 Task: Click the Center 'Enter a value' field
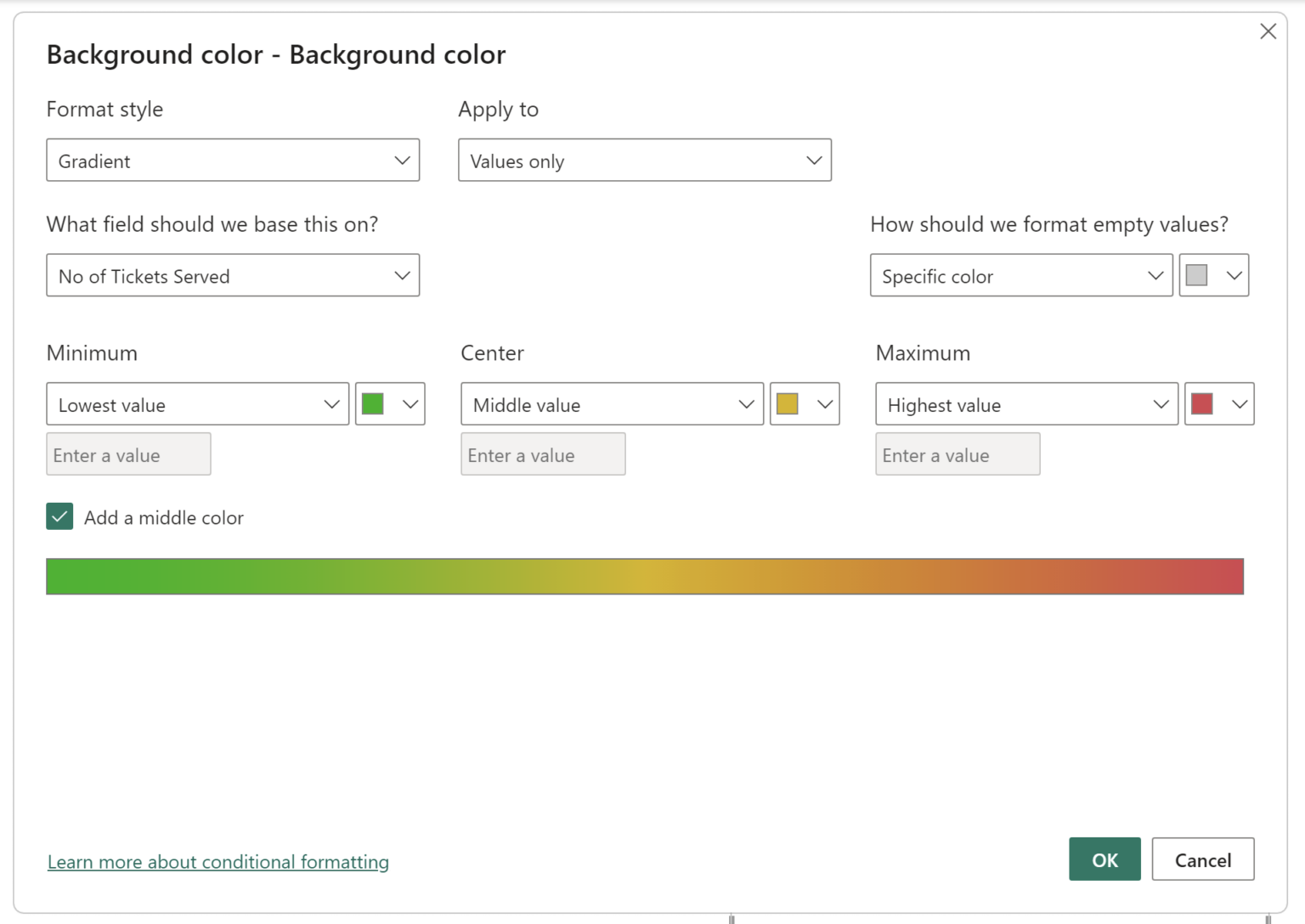pos(542,454)
